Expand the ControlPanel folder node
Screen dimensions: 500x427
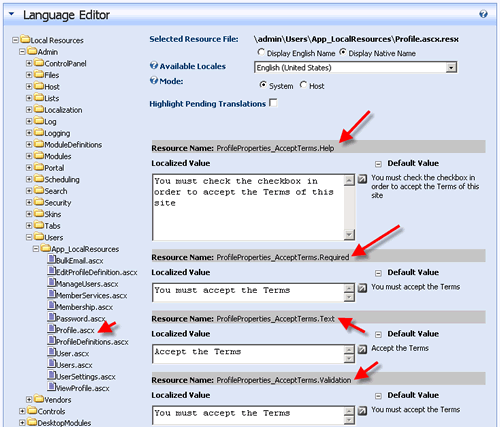(29, 63)
